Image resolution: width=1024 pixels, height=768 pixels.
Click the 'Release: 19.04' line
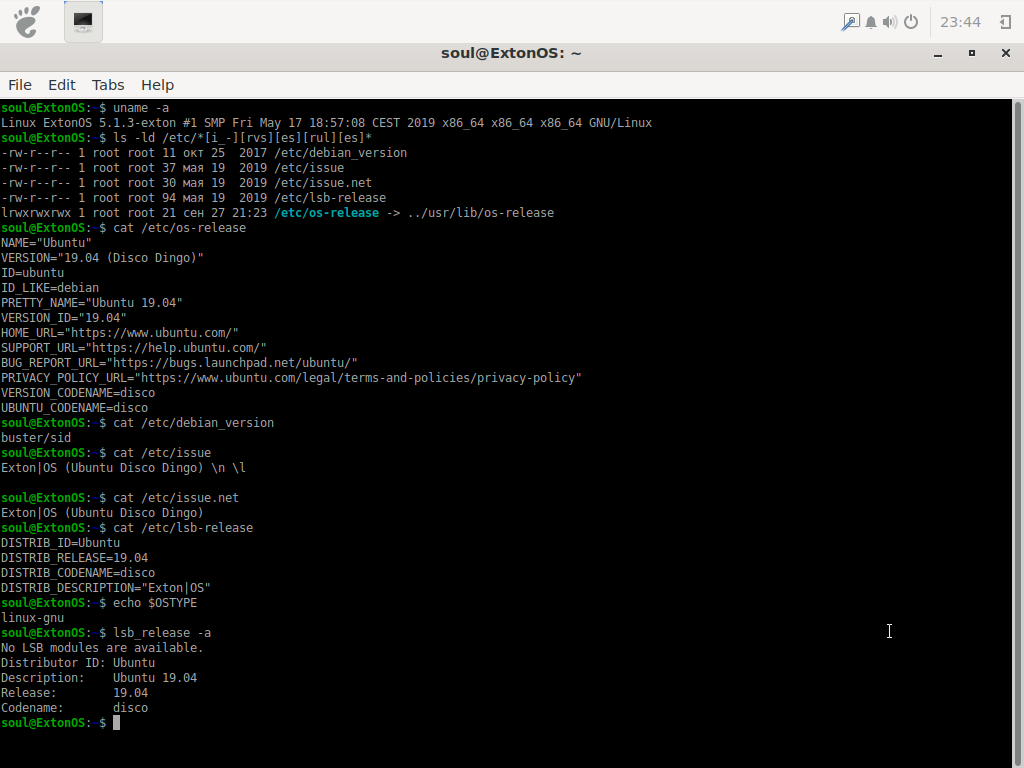pyautogui.click(x=74, y=694)
